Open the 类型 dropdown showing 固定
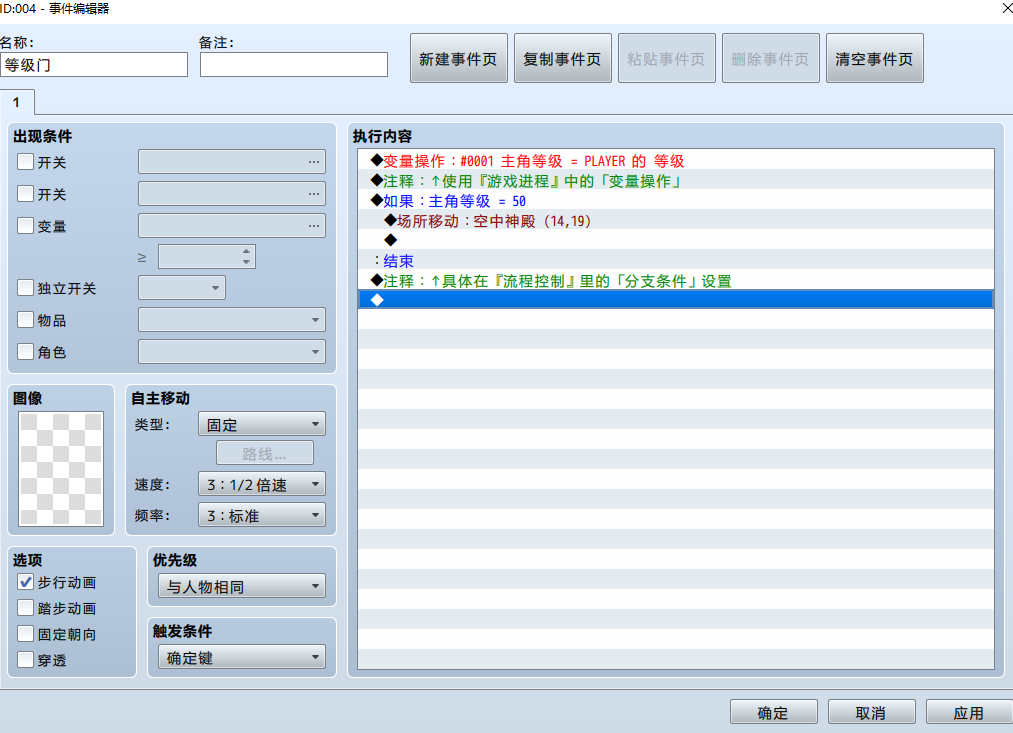The image size is (1013, 733). pyautogui.click(x=262, y=424)
